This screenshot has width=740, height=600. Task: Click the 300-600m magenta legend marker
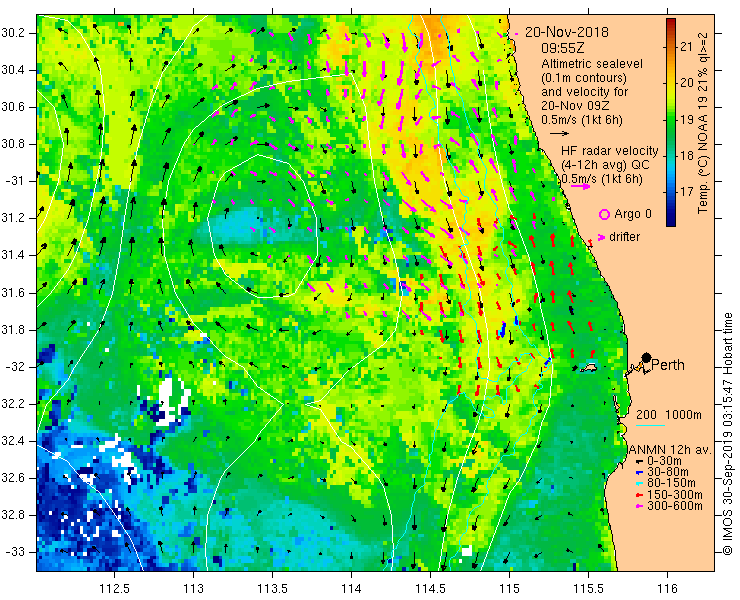[639, 507]
